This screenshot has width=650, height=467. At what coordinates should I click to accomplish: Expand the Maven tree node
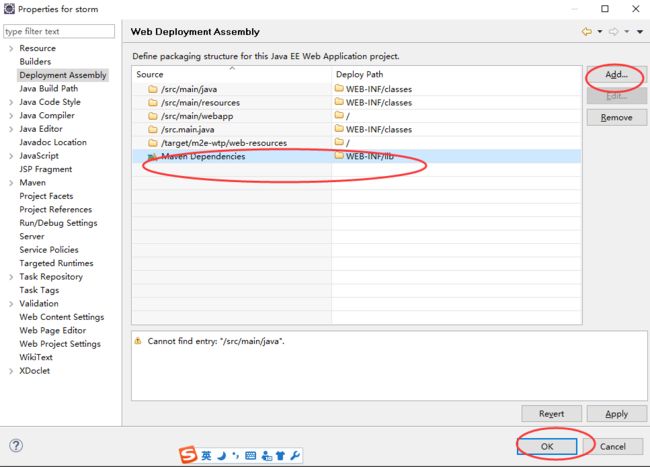(x=11, y=183)
